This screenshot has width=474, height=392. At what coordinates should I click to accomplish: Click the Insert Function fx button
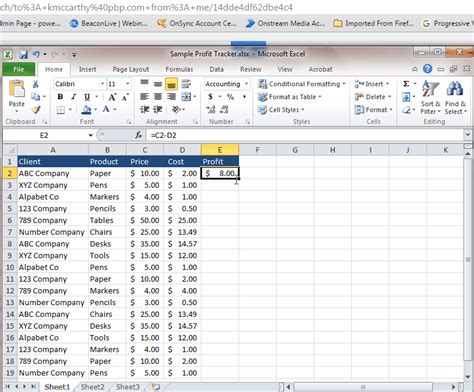click(x=139, y=135)
